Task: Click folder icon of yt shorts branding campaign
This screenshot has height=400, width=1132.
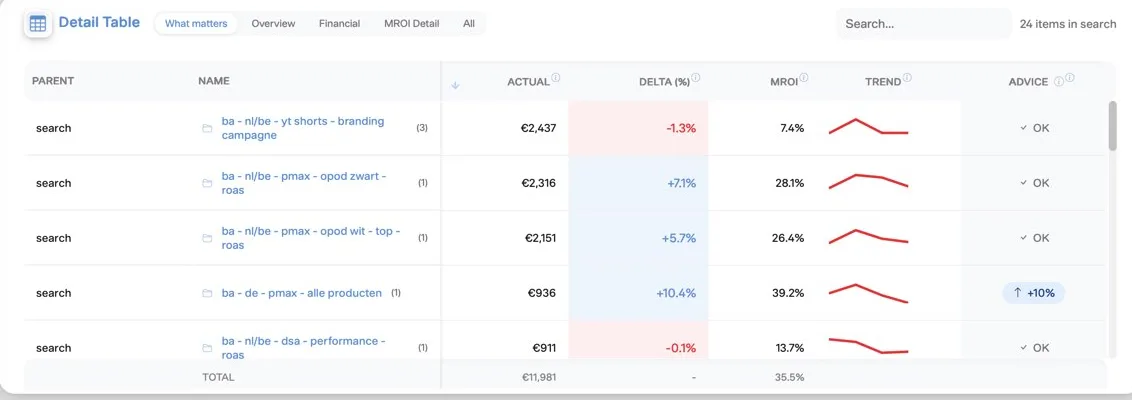Action: click(207, 129)
